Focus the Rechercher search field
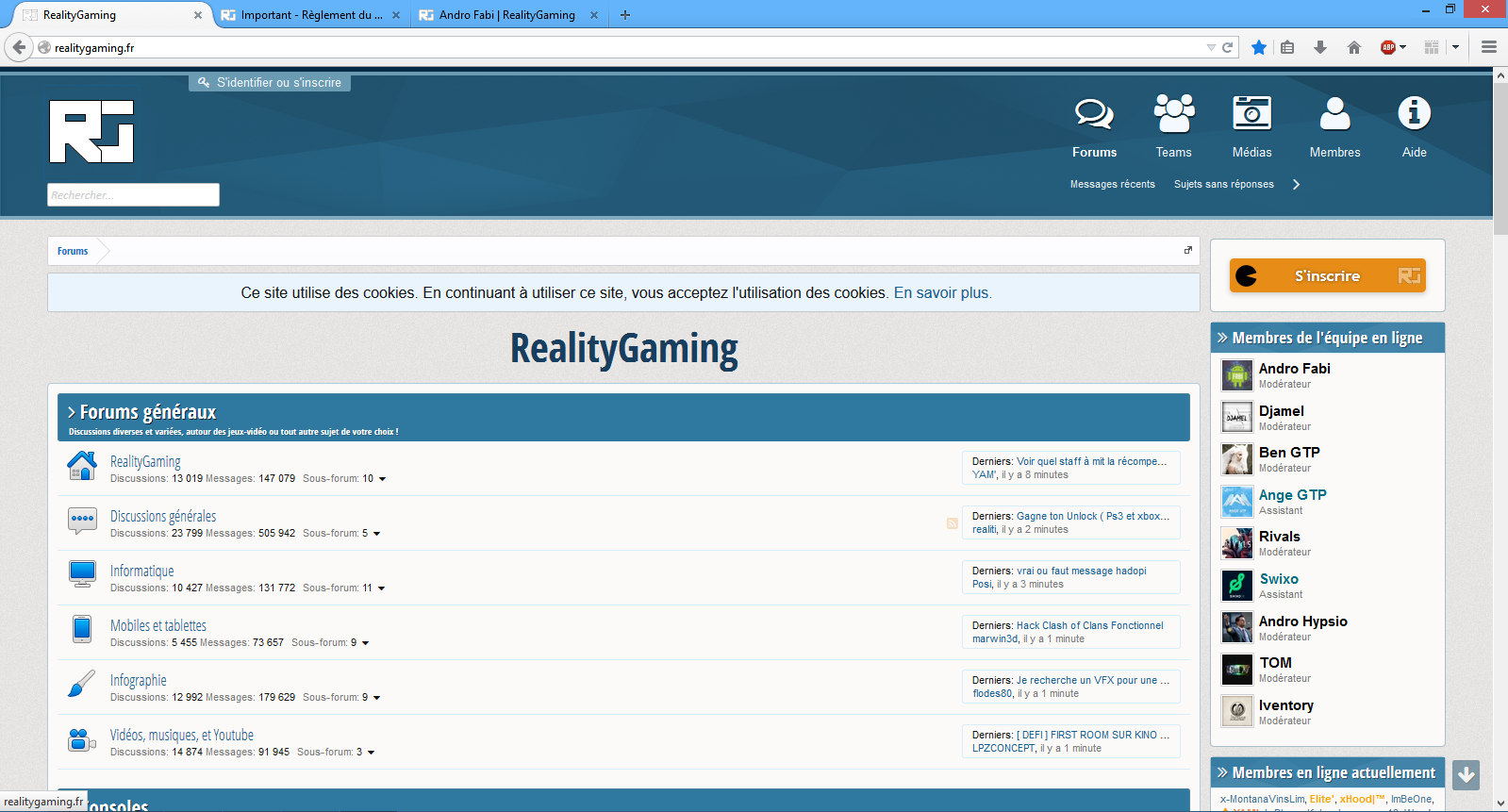The height and width of the screenshot is (812, 1508). 133,195
